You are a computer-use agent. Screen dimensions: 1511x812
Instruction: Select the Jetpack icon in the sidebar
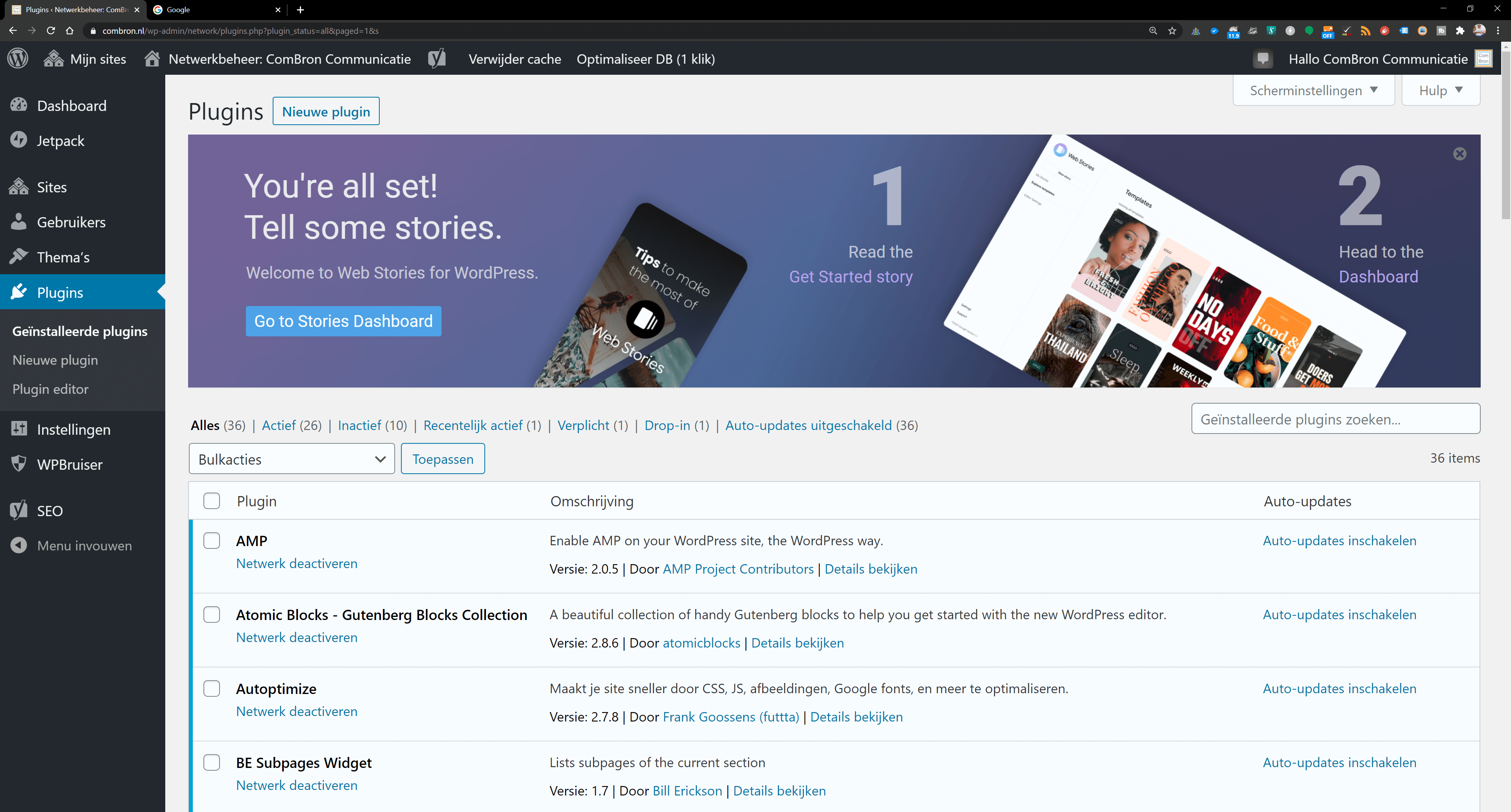pyautogui.click(x=19, y=140)
